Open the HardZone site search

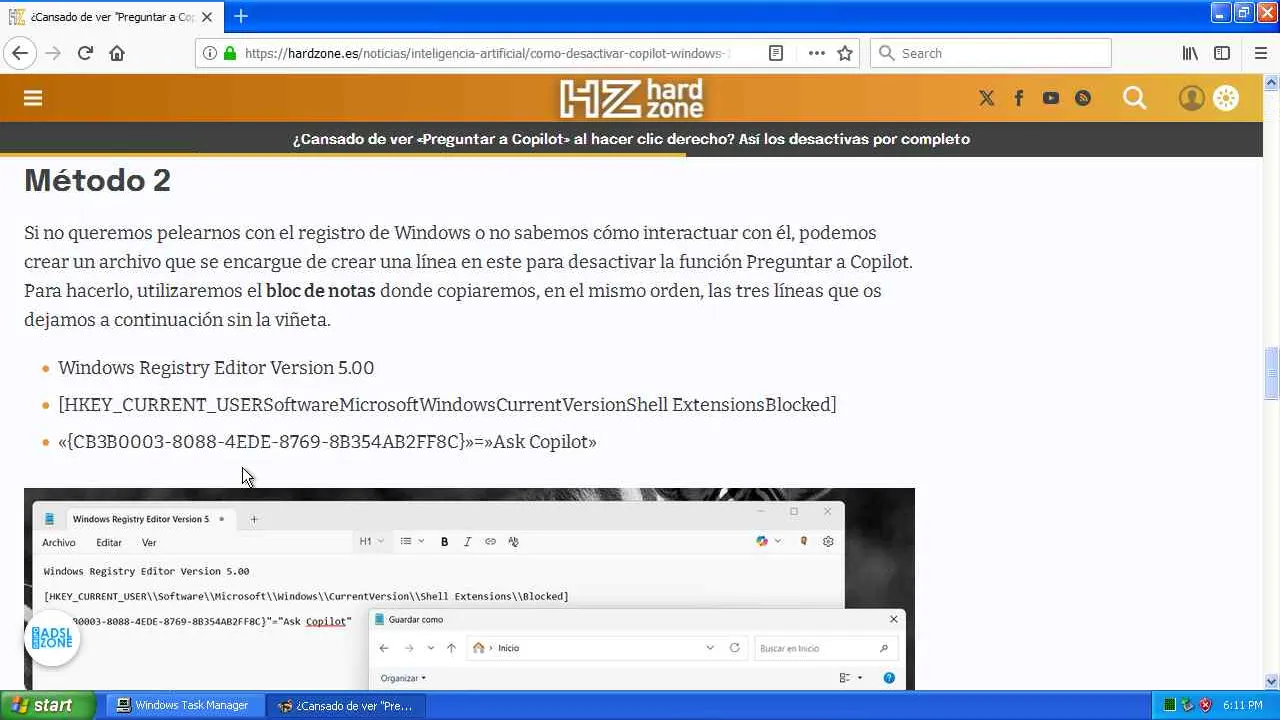click(x=1135, y=98)
